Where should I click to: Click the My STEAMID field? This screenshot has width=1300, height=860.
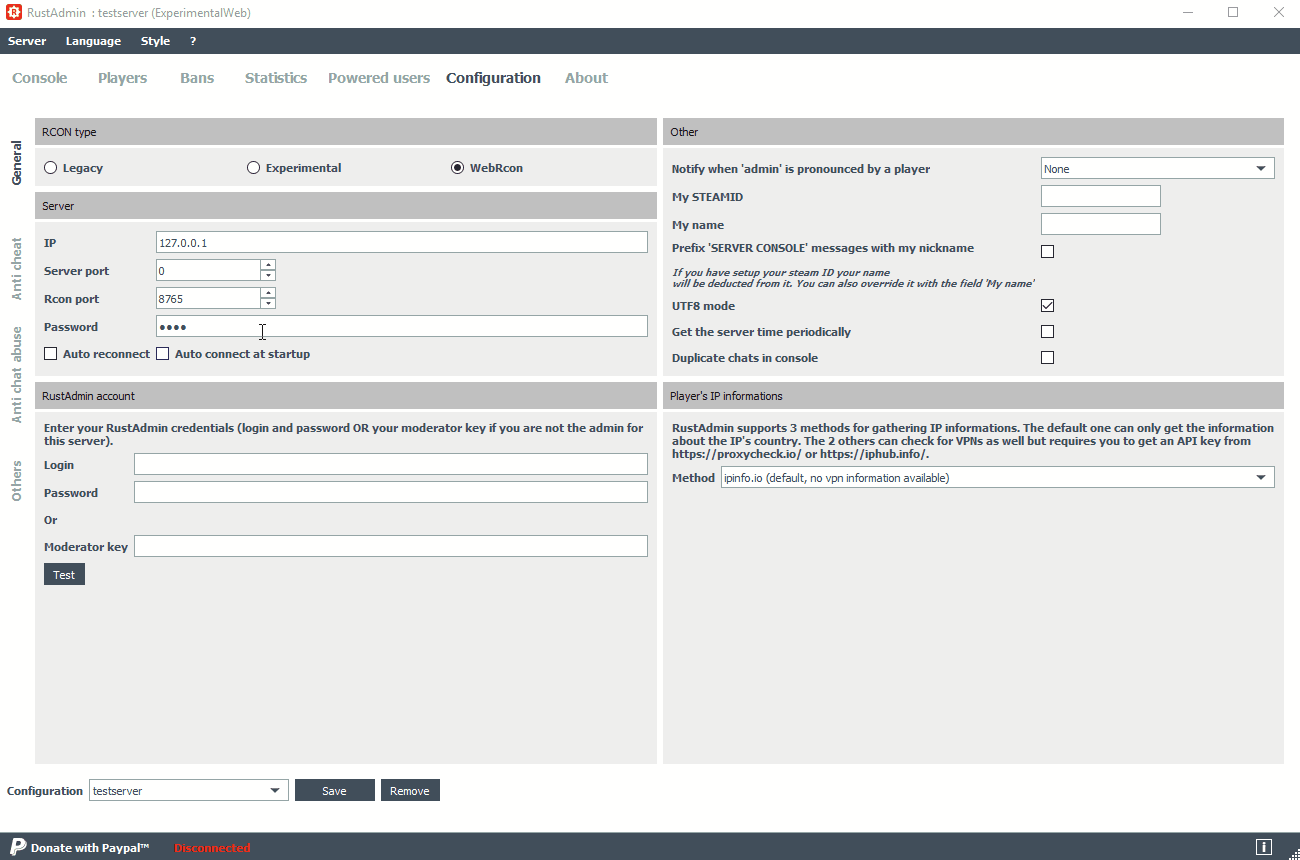click(1101, 196)
